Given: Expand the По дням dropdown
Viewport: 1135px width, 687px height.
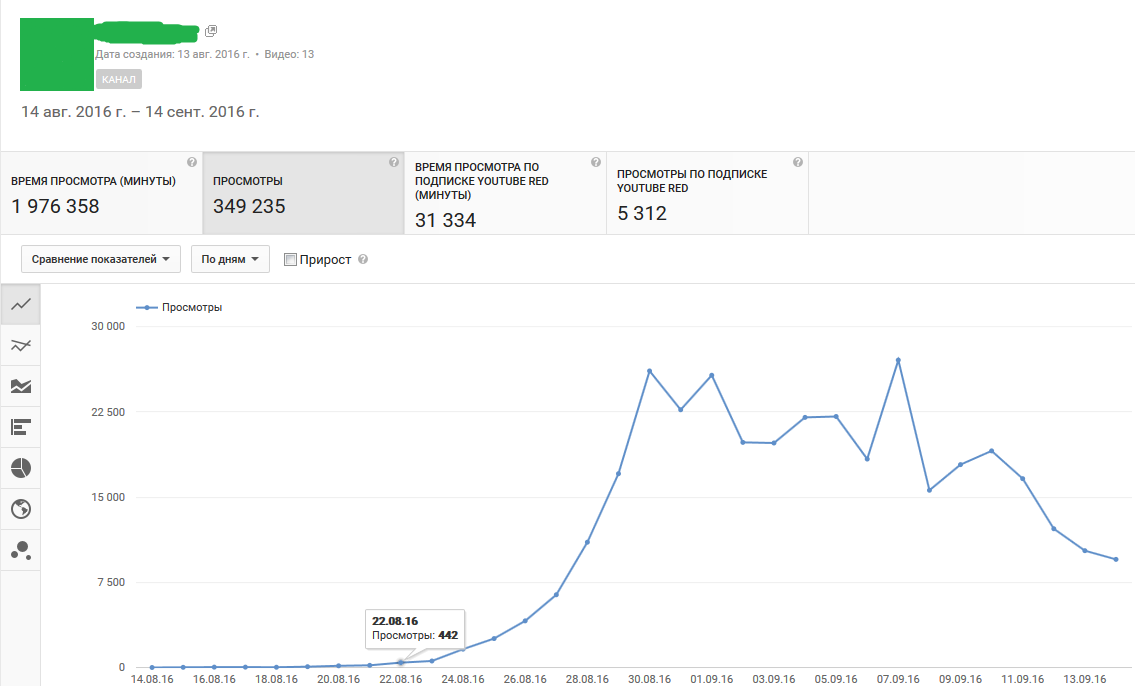Looking at the screenshot, I should (x=230, y=259).
